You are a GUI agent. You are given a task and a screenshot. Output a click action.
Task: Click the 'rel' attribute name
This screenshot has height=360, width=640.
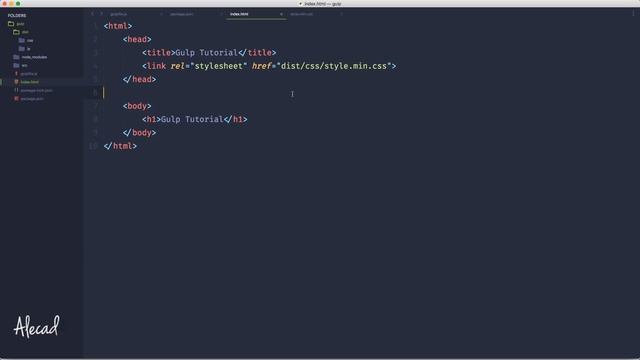[178, 66]
